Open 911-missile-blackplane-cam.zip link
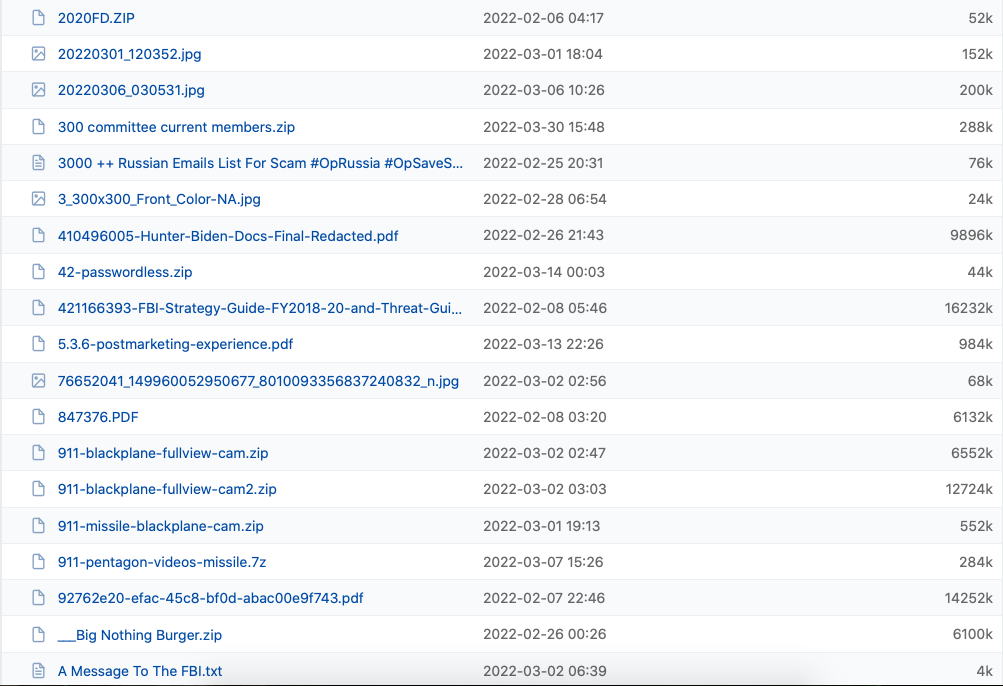 (161, 526)
